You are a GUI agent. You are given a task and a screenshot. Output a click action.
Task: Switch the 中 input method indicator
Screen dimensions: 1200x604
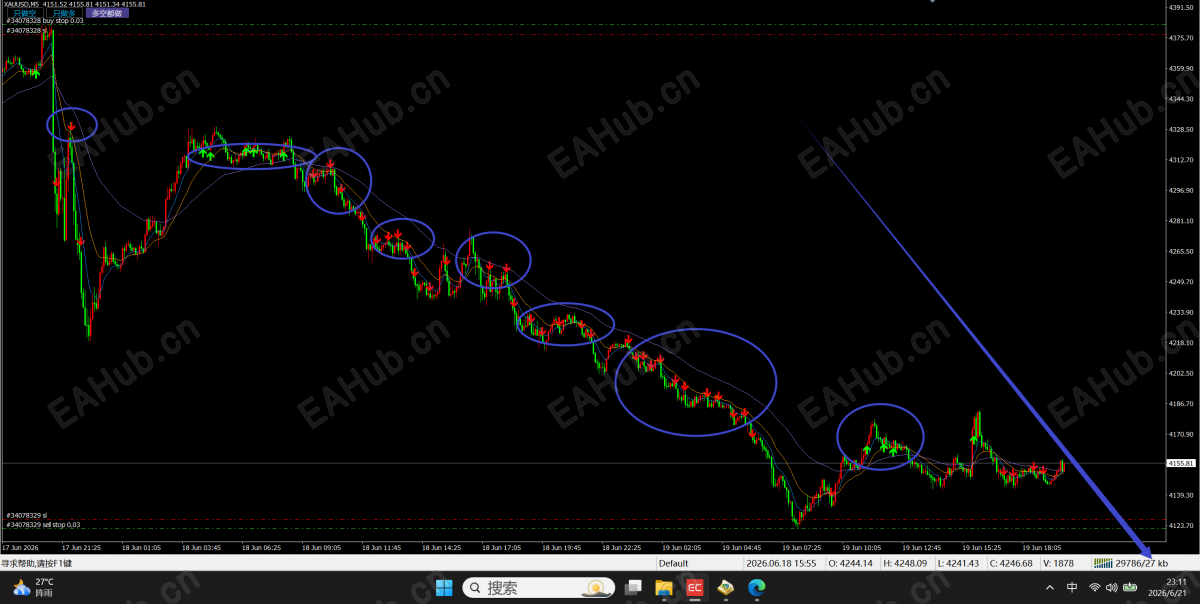pos(1072,588)
